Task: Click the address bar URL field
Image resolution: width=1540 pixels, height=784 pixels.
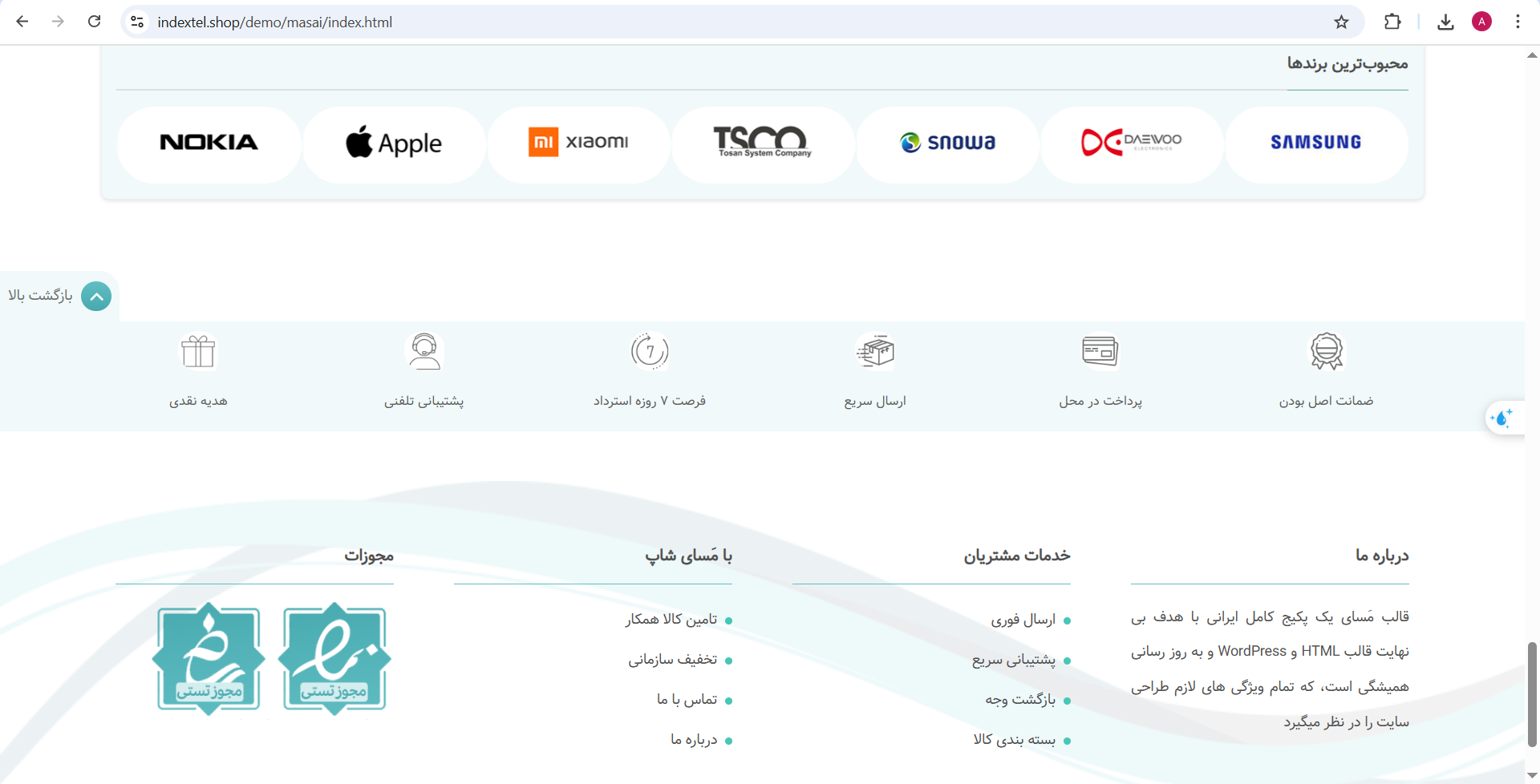Action: coord(722,22)
